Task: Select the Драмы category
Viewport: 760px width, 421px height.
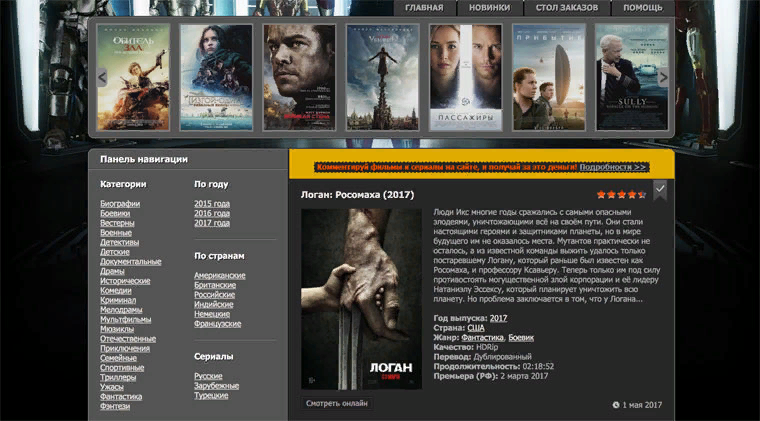Action: click(x=112, y=271)
